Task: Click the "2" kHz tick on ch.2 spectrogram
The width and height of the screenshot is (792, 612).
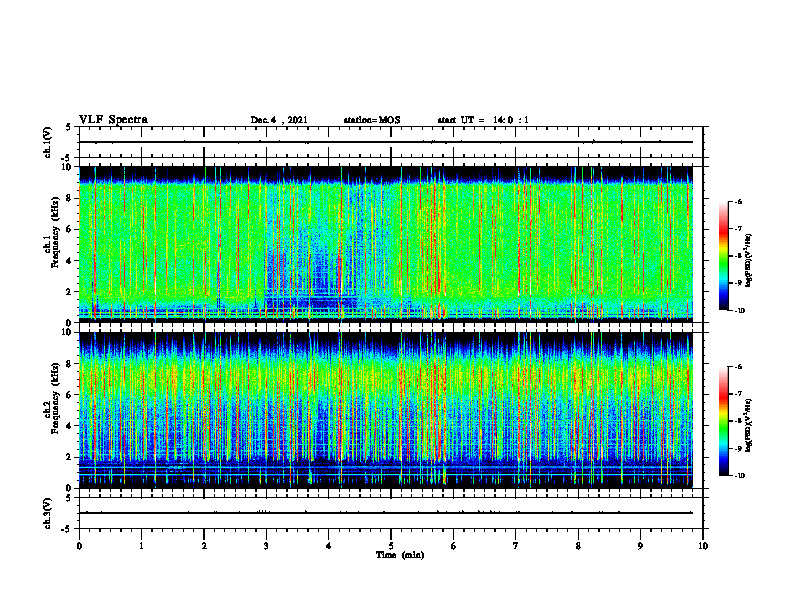Action: click(70, 457)
